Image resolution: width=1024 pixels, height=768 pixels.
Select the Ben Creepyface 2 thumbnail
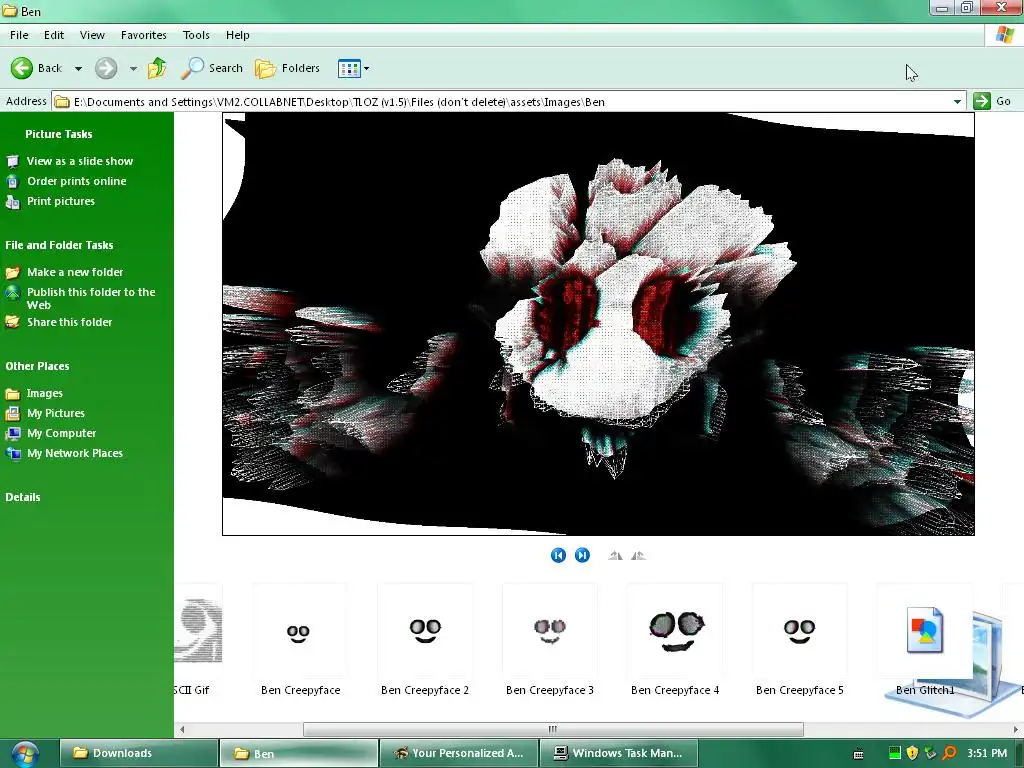coord(425,631)
